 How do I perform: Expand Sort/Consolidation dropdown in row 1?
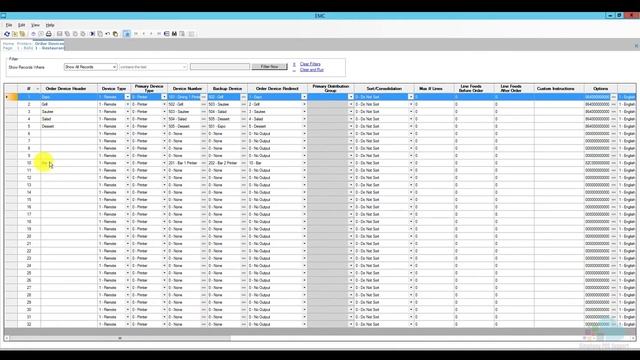click(x=411, y=97)
